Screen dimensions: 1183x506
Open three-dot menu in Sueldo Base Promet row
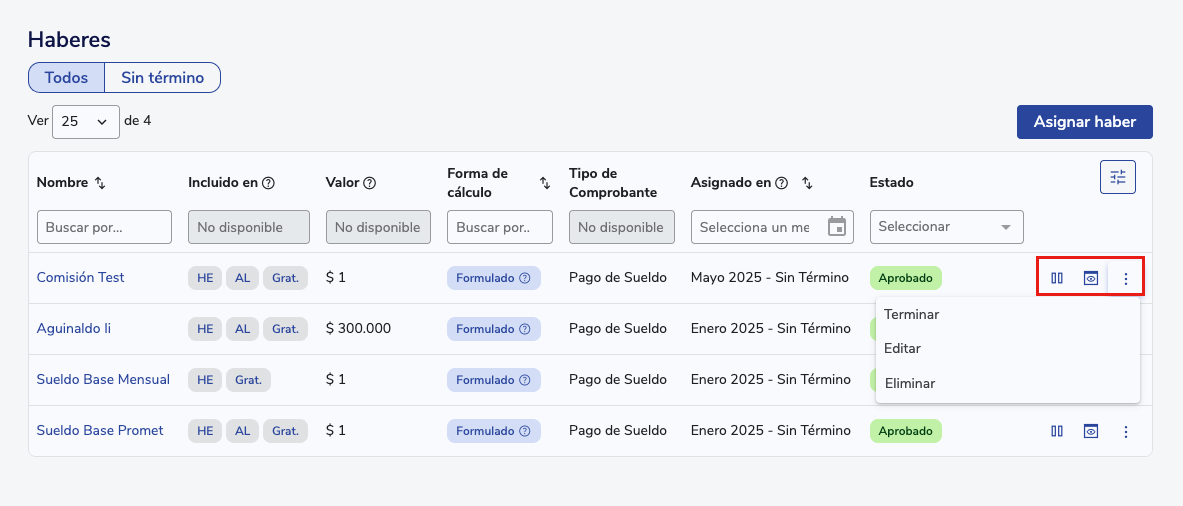pyautogui.click(x=1126, y=431)
